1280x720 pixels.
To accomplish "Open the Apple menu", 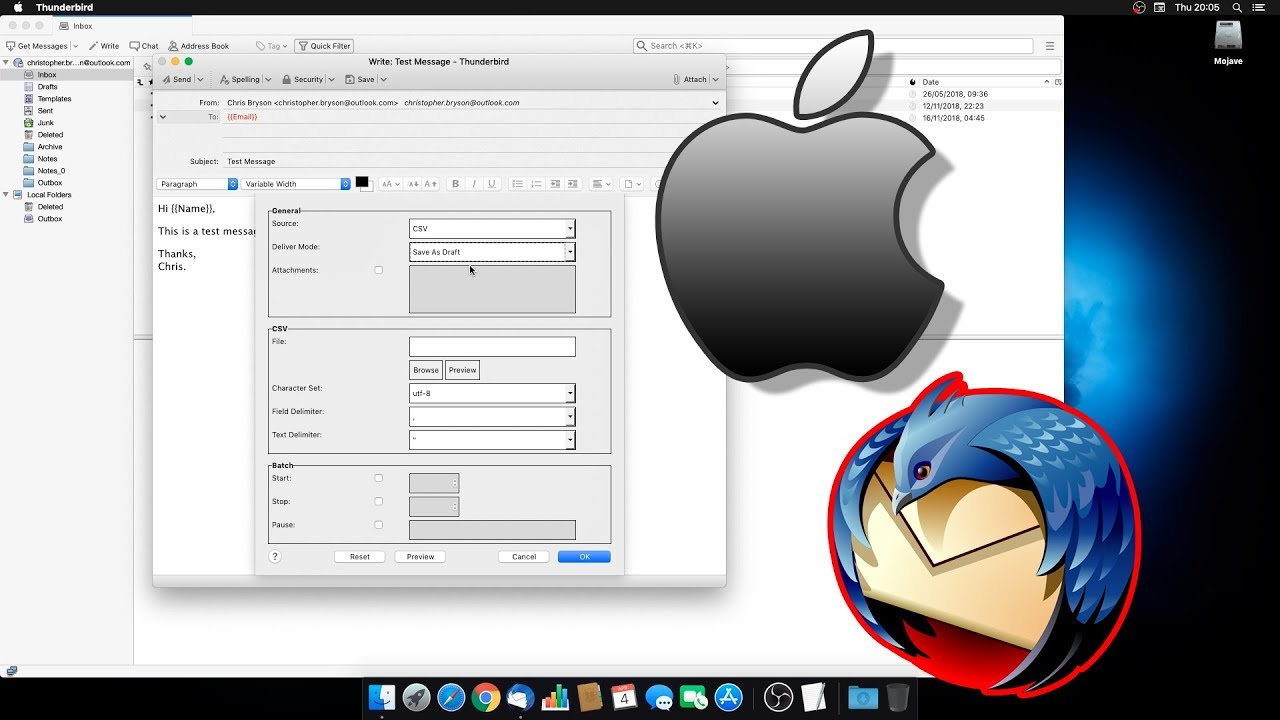I will (17, 7).
